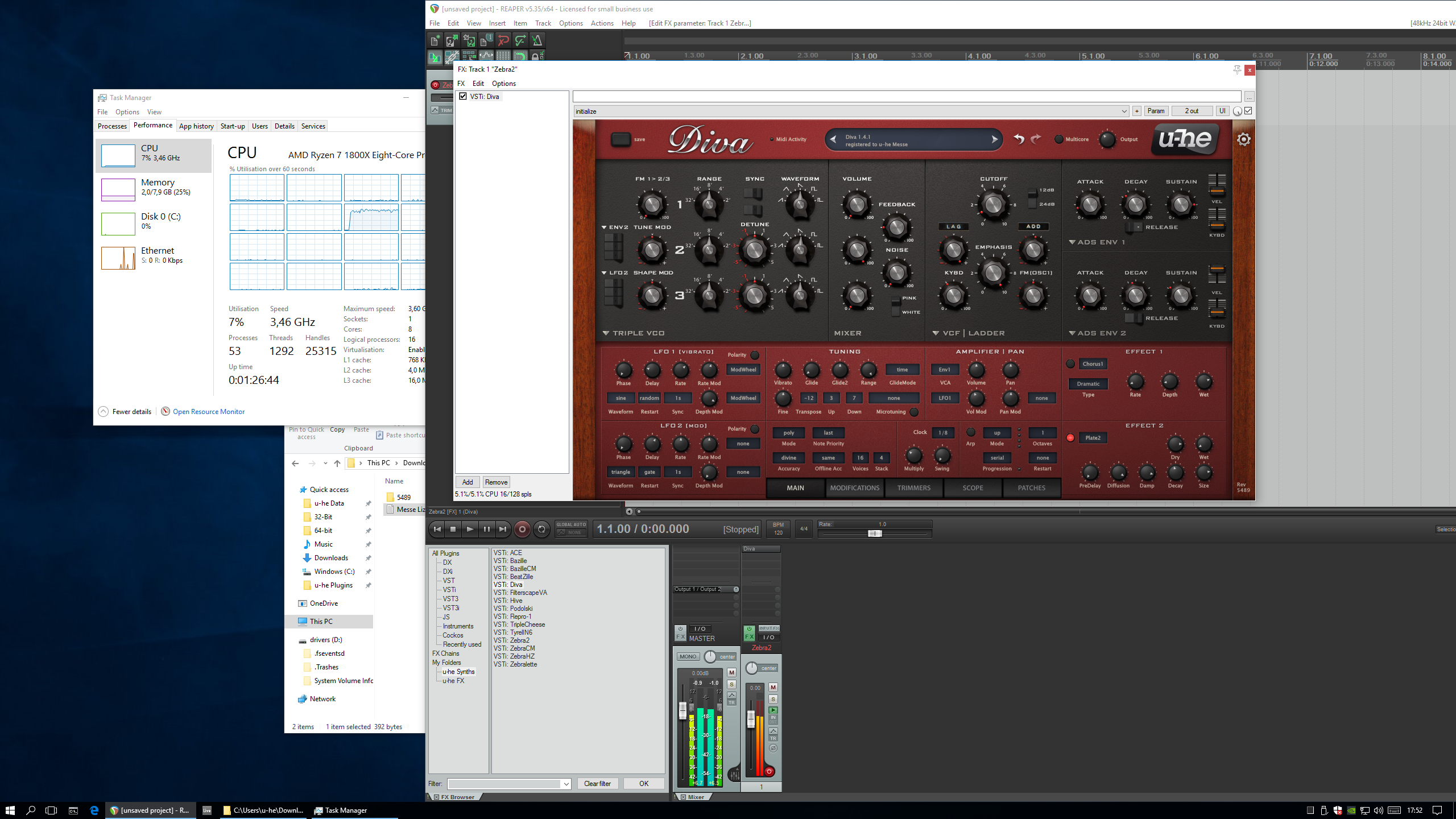The height and width of the screenshot is (819, 1456).
Task: Toggle the metronome toolbar icon
Action: click(537, 40)
